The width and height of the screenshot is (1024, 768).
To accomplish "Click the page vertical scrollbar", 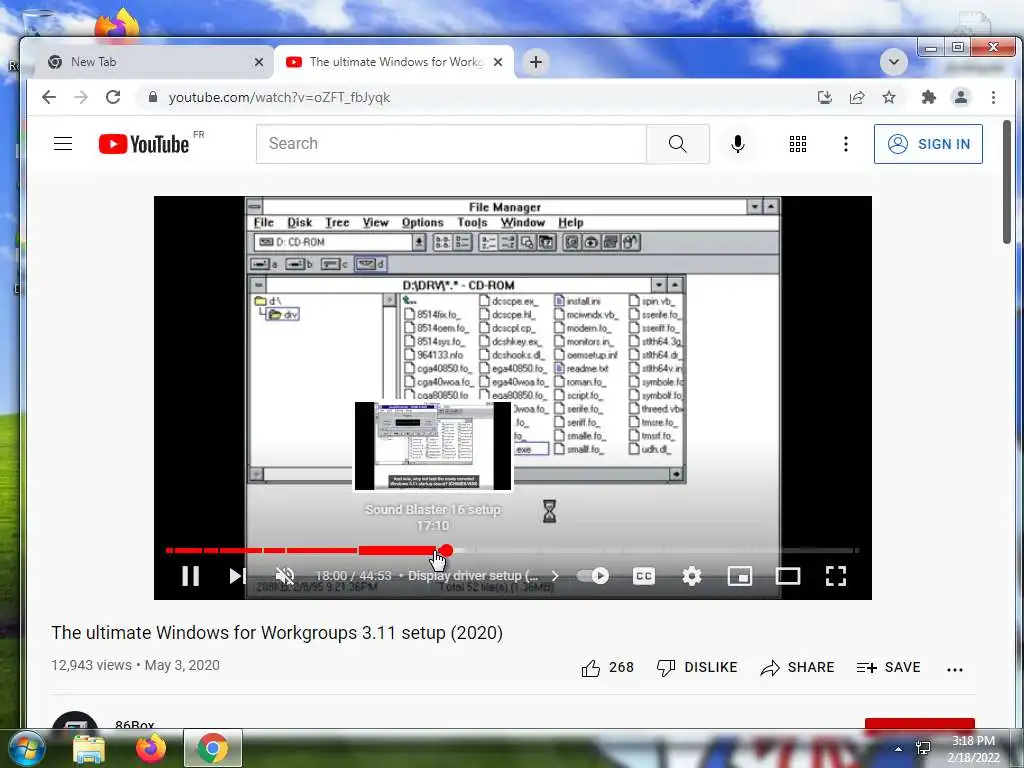I will coord(1007,183).
